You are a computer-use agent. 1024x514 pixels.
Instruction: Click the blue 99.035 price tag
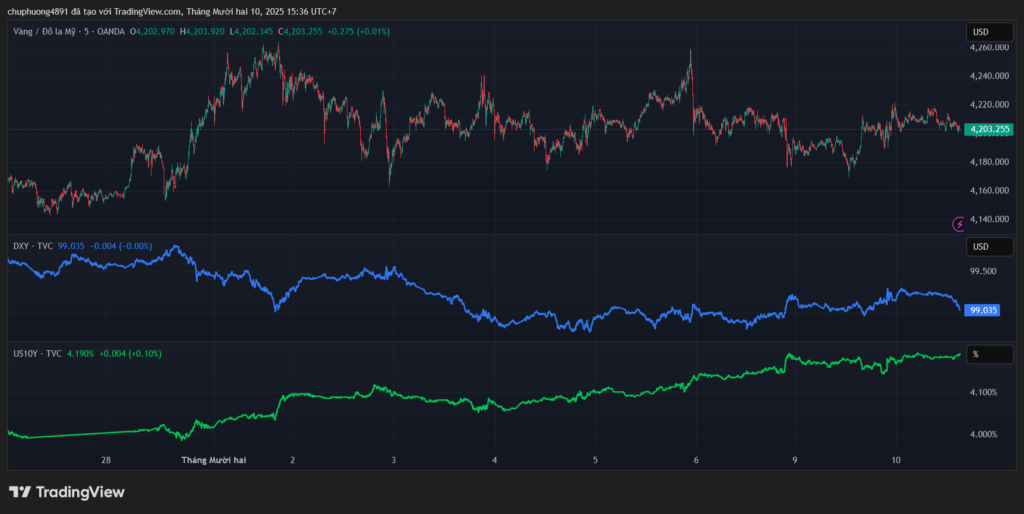984,310
